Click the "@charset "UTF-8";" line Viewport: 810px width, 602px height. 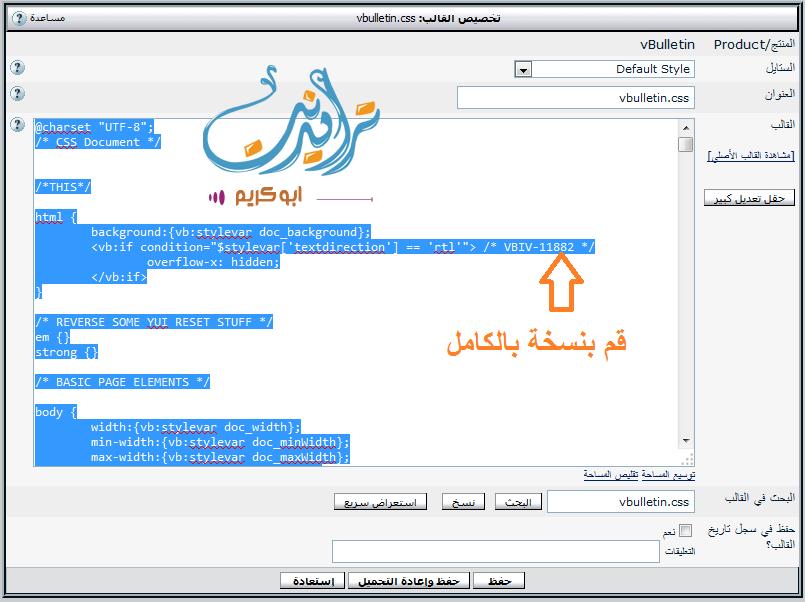[94, 127]
